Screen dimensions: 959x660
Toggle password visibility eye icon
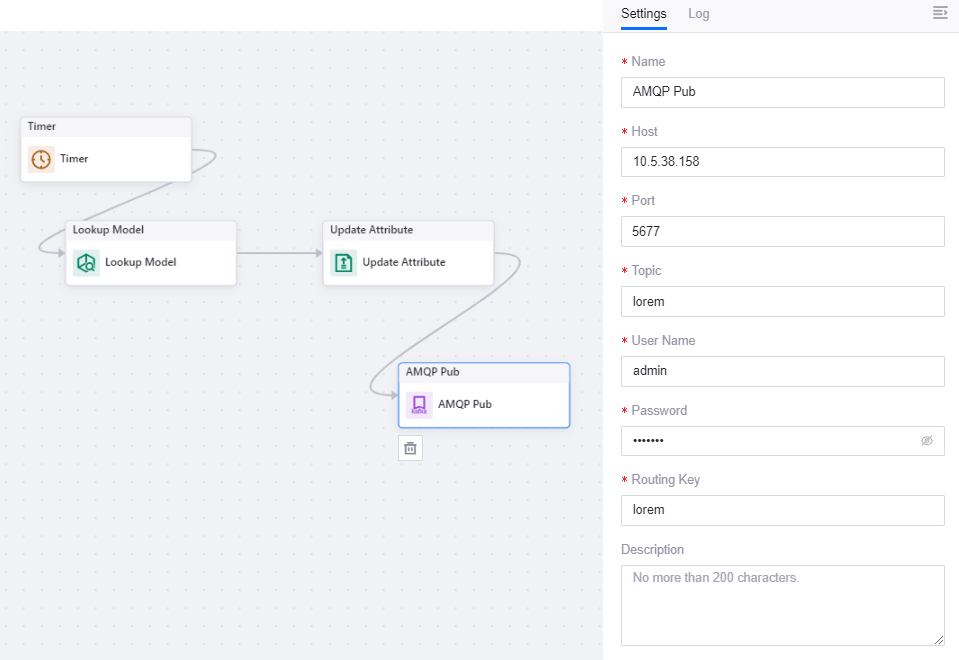926,441
